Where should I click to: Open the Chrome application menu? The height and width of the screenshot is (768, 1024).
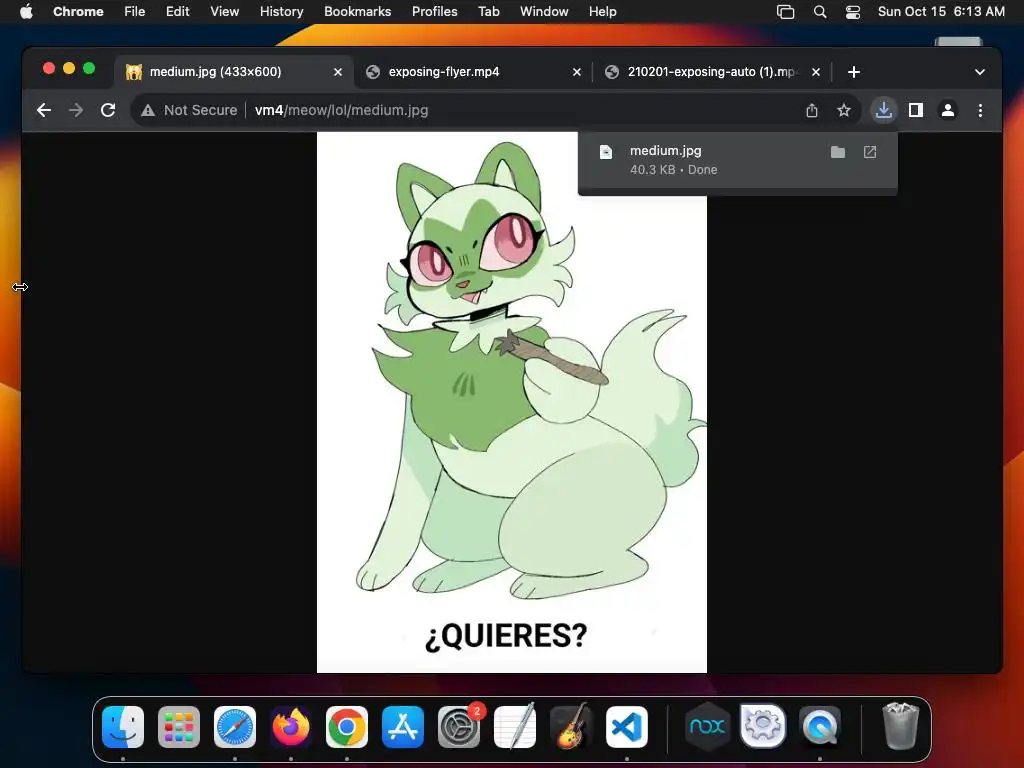tap(78, 12)
